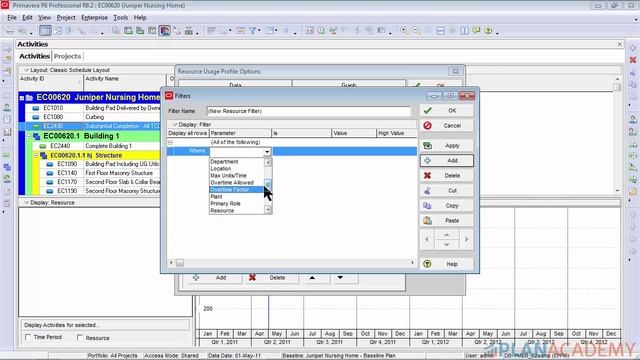Click the Zoom In magnifier icon
The image size is (640, 360).
(x=404, y=31)
